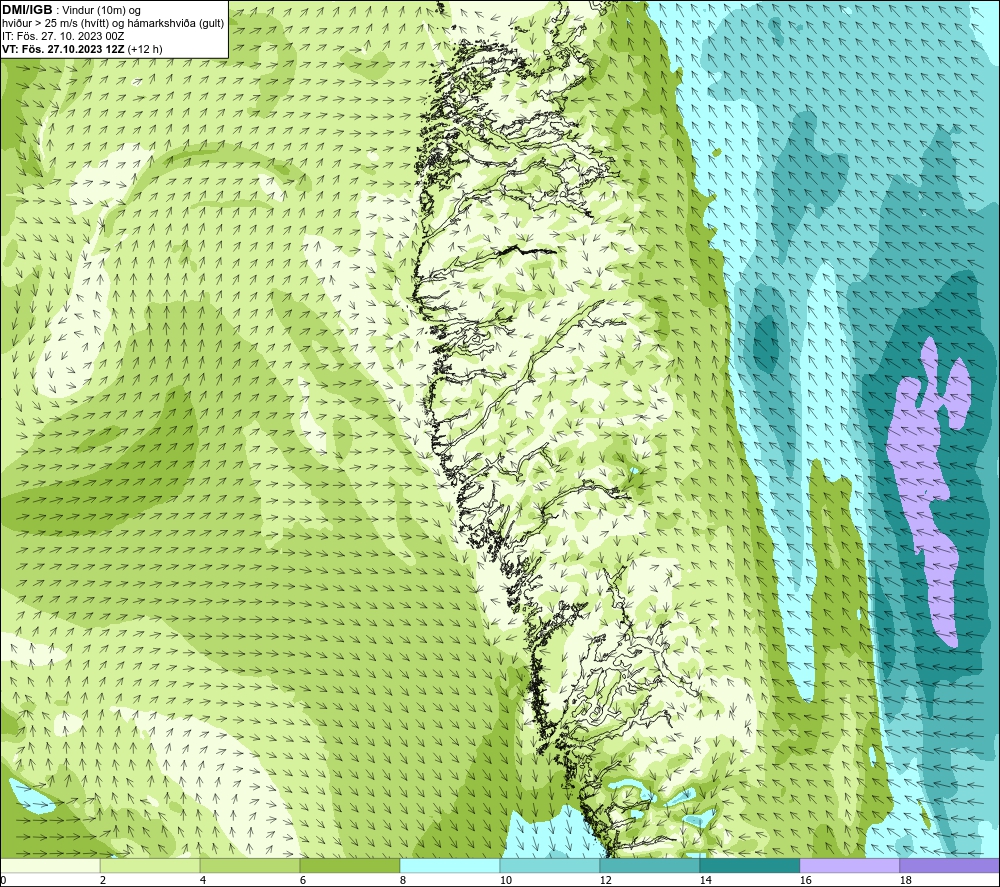Click the 'VT: Fös. 27.10.2023 12Z (+12 h)' line
This screenshot has width=1000, height=887.
82,49
